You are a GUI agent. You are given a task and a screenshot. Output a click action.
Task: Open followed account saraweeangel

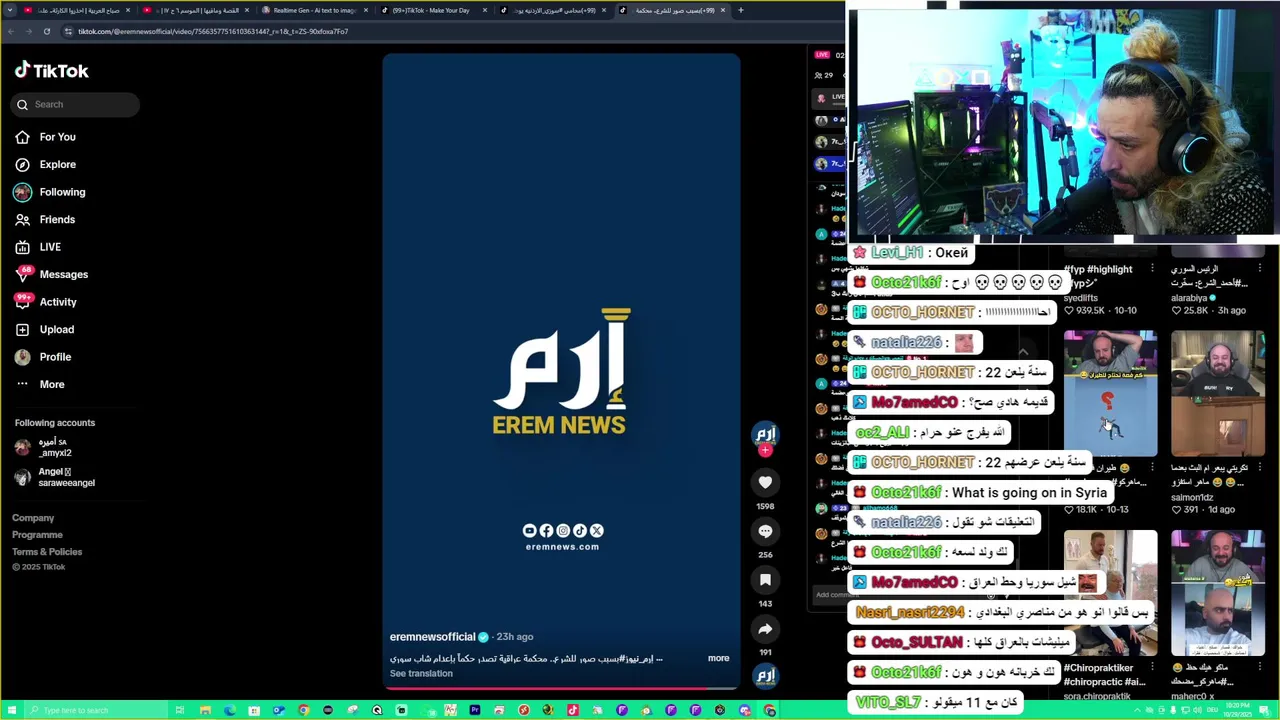[66, 477]
